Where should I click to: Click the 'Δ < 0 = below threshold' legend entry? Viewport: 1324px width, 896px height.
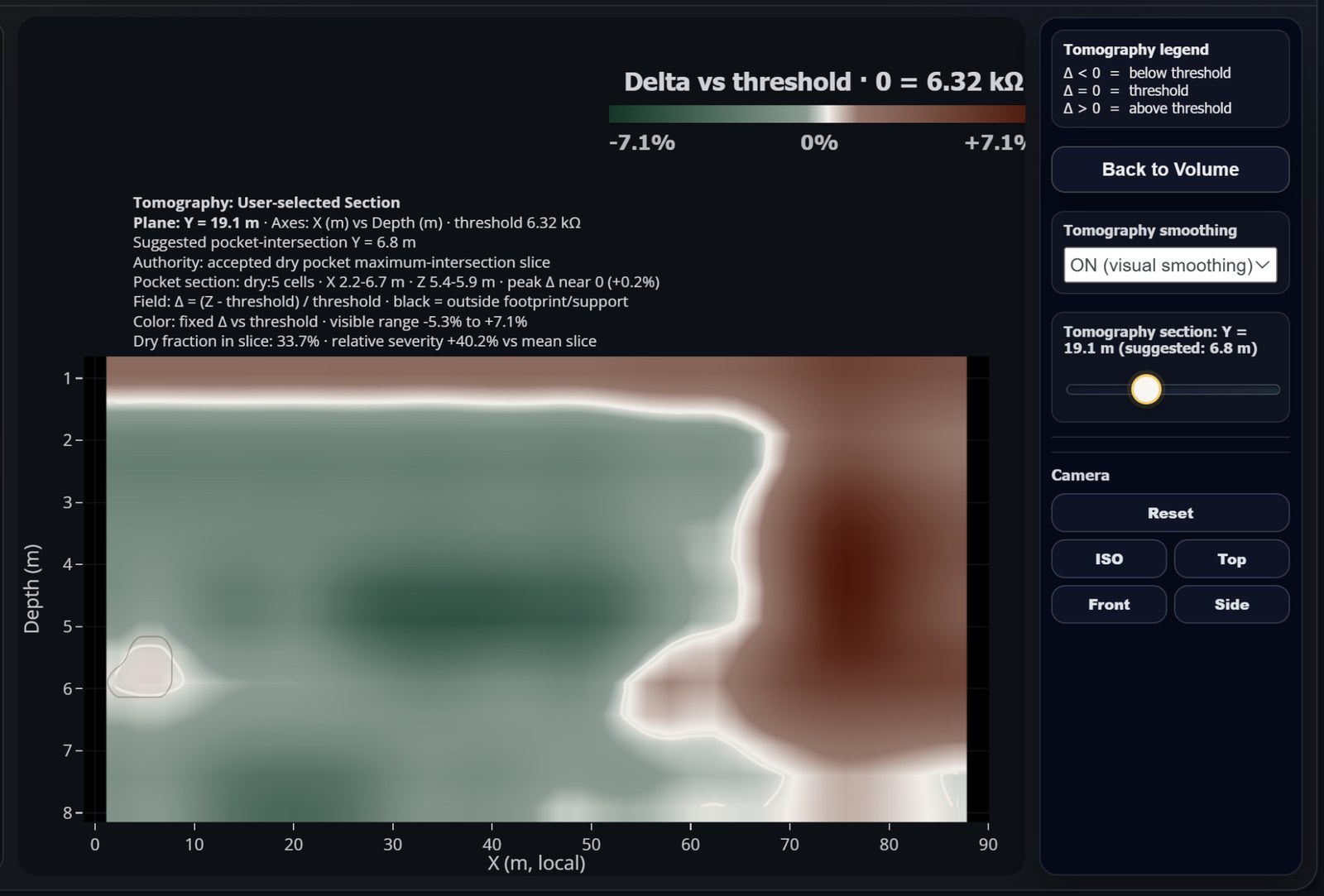point(1147,73)
